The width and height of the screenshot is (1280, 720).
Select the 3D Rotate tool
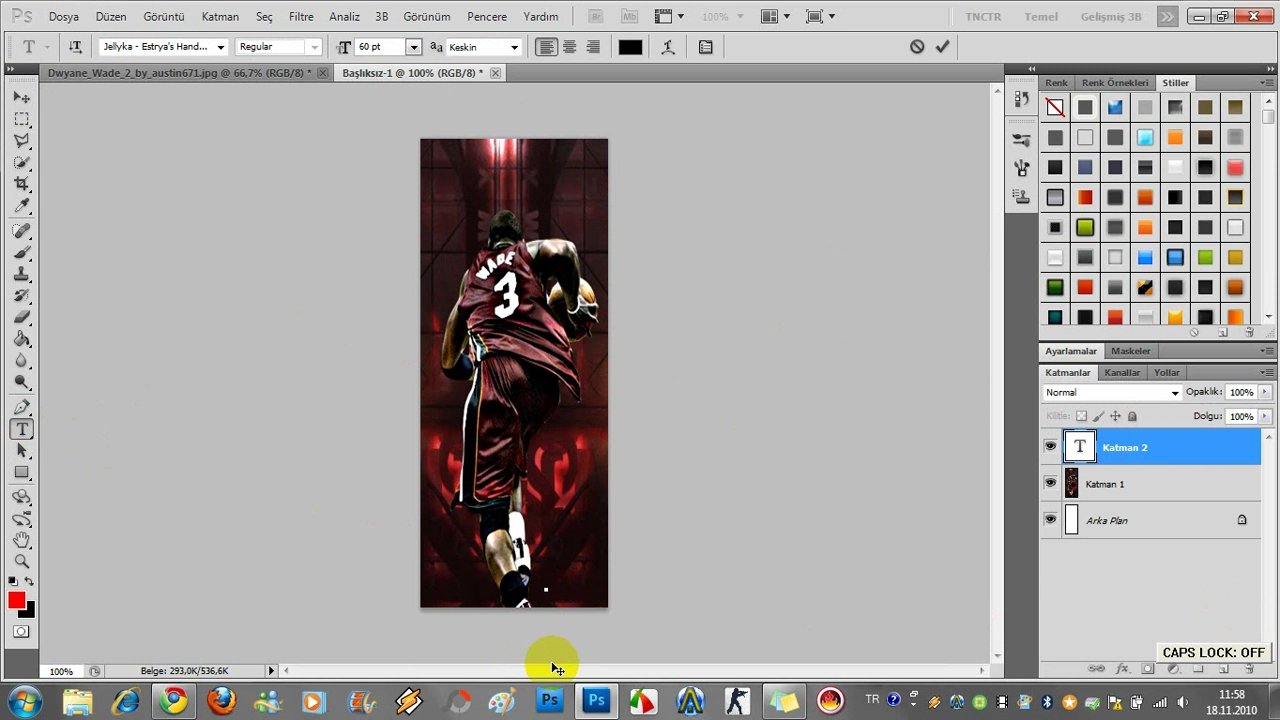22,497
